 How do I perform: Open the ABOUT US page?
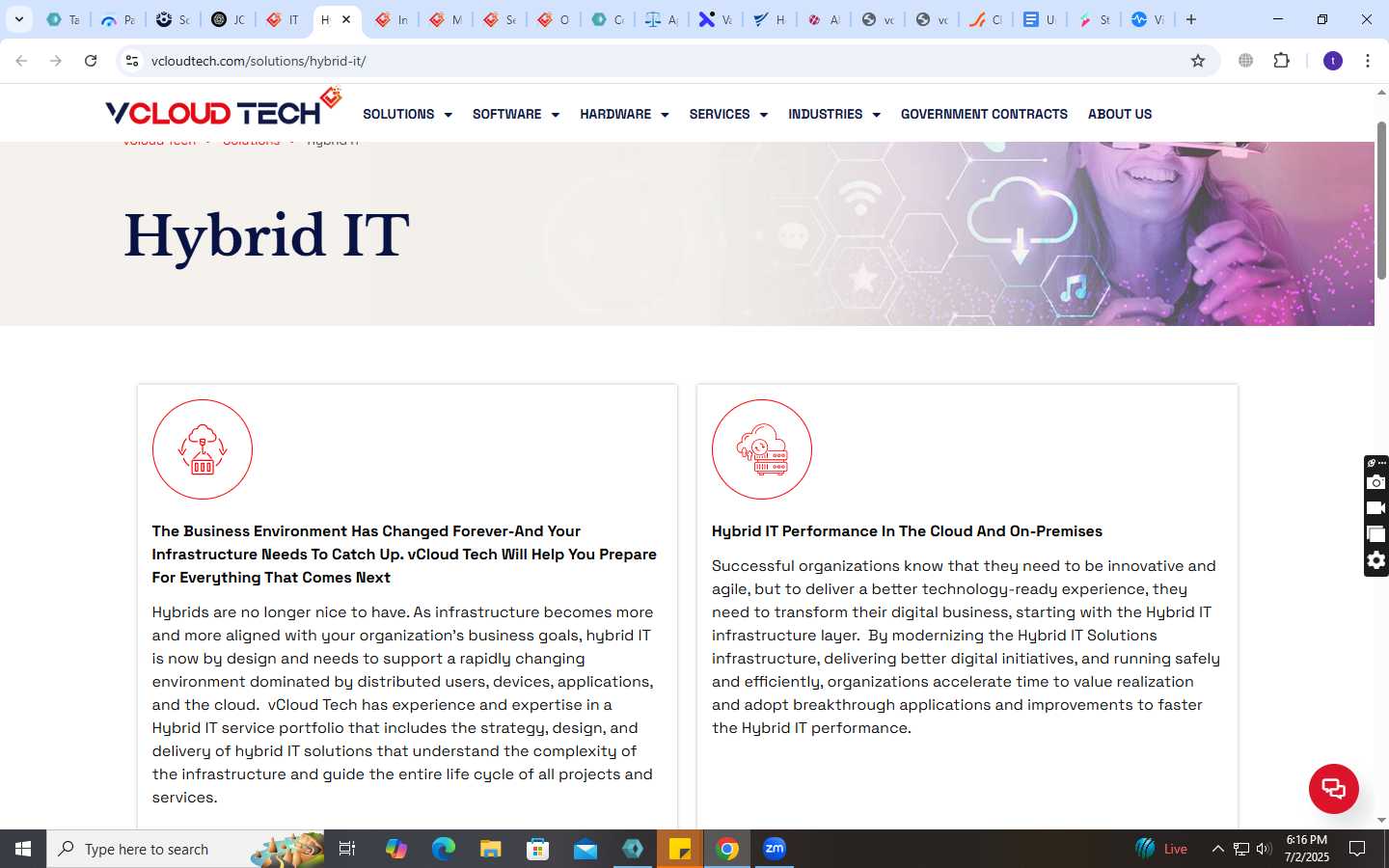[1120, 114]
